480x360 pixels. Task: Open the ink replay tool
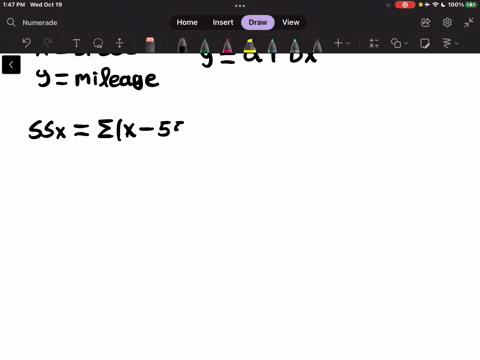tap(447, 43)
